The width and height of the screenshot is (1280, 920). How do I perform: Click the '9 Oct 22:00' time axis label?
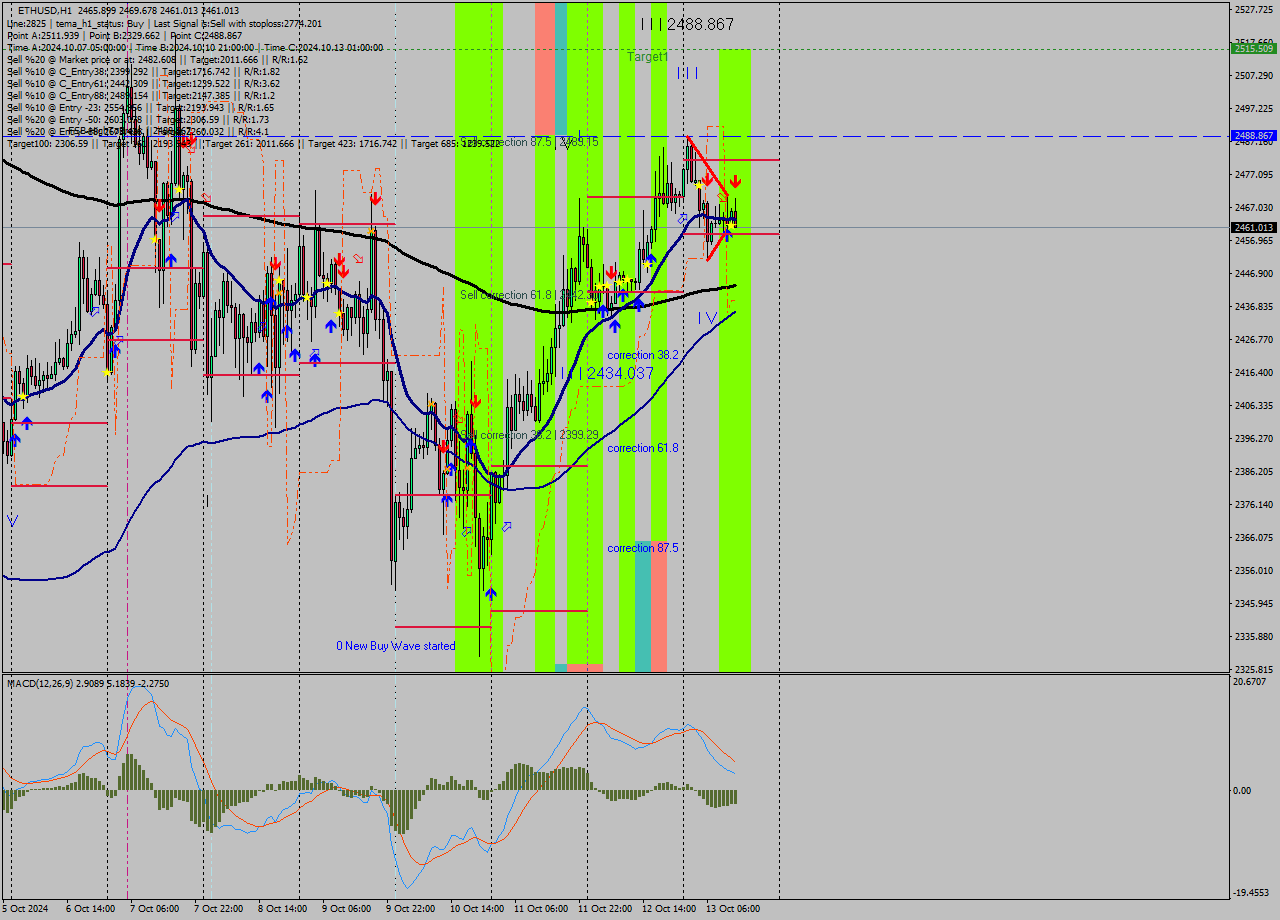410,909
